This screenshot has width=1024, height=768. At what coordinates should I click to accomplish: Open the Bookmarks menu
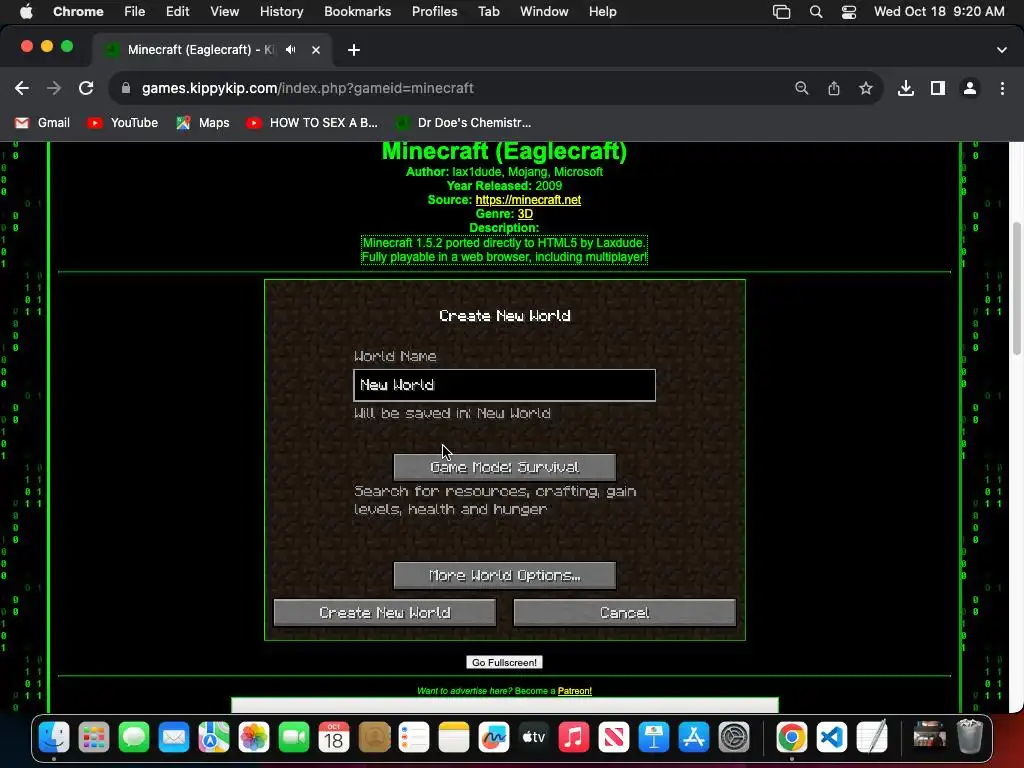tap(357, 12)
